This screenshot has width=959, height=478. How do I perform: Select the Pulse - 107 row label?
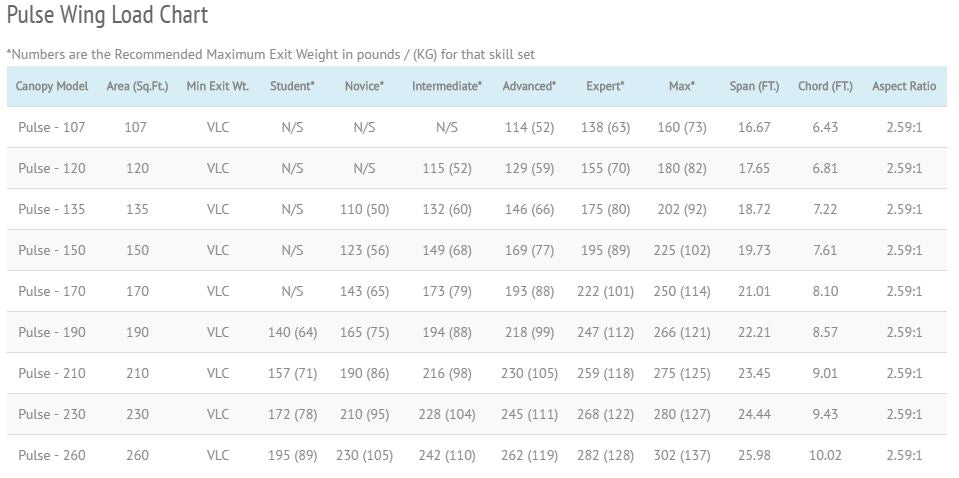pyautogui.click(x=52, y=127)
